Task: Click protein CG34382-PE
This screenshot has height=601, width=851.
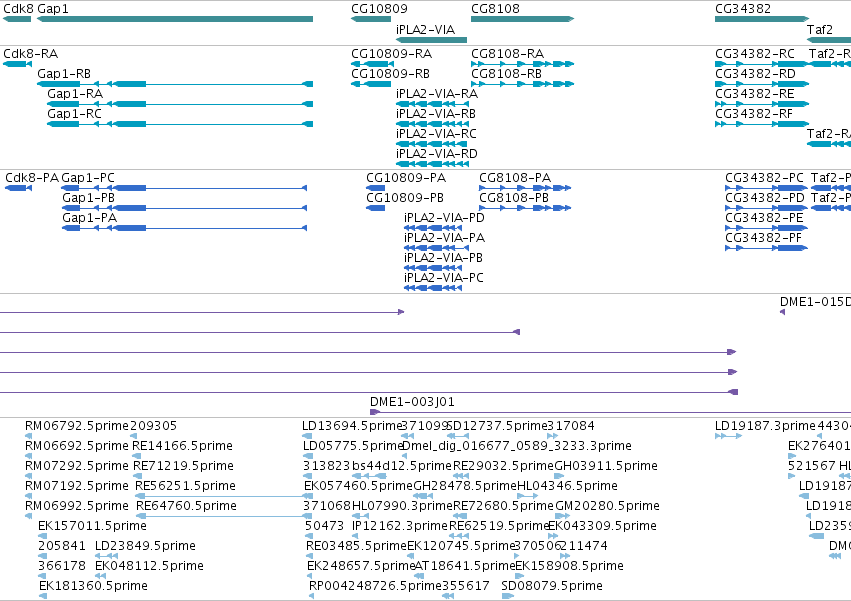Action: (764, 218)
